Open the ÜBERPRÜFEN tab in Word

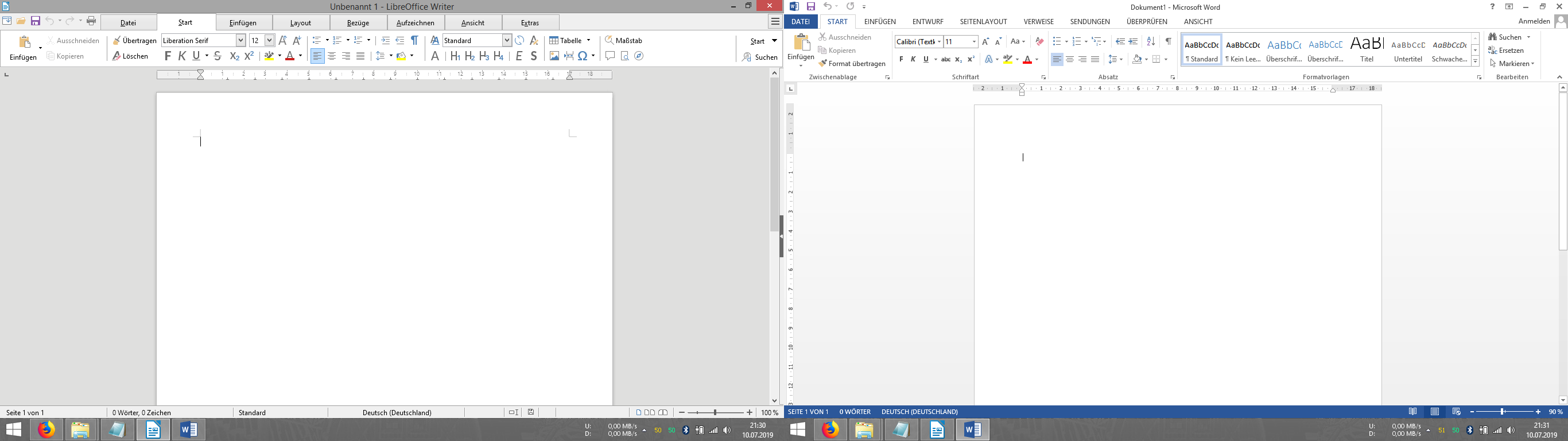coord(1147,21)
